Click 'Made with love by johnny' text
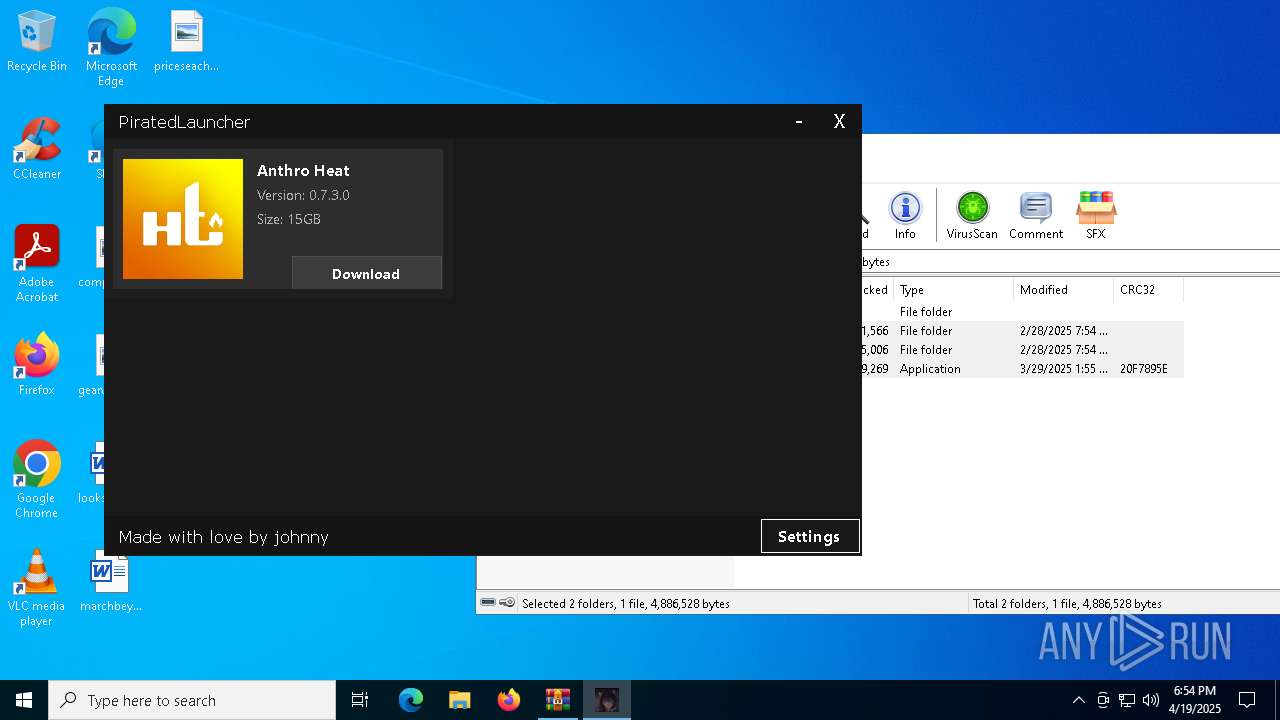 (x=223, y=537)
